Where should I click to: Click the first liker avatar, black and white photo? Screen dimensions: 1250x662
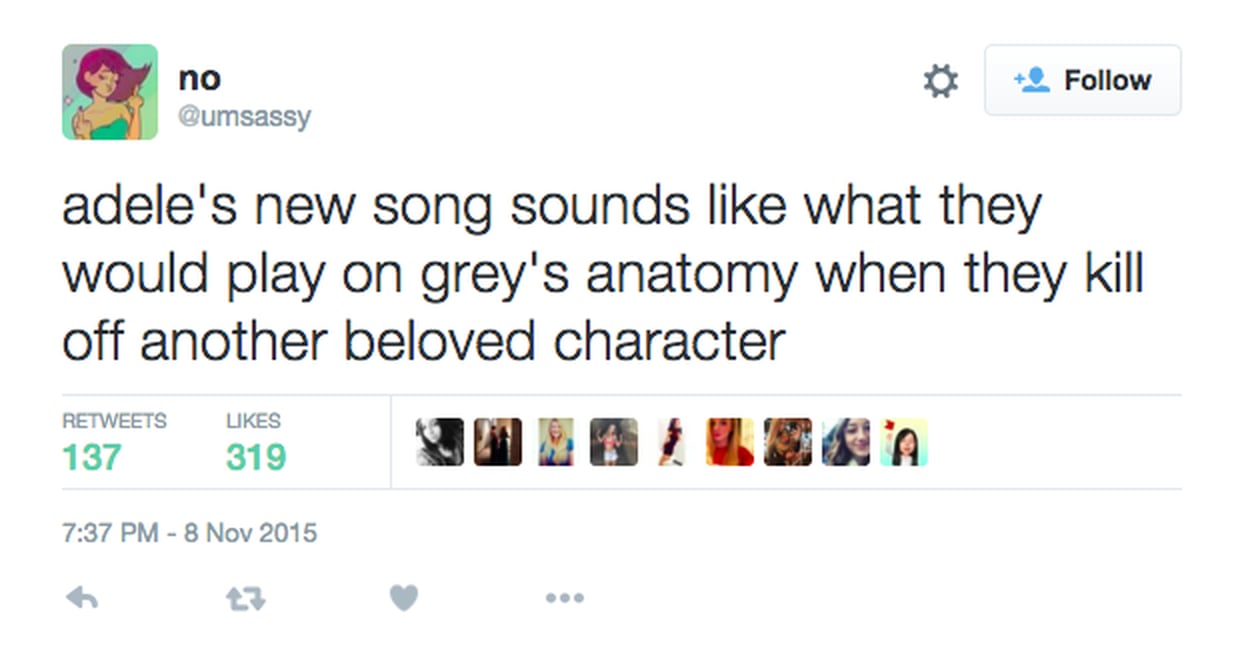point(440,442)
